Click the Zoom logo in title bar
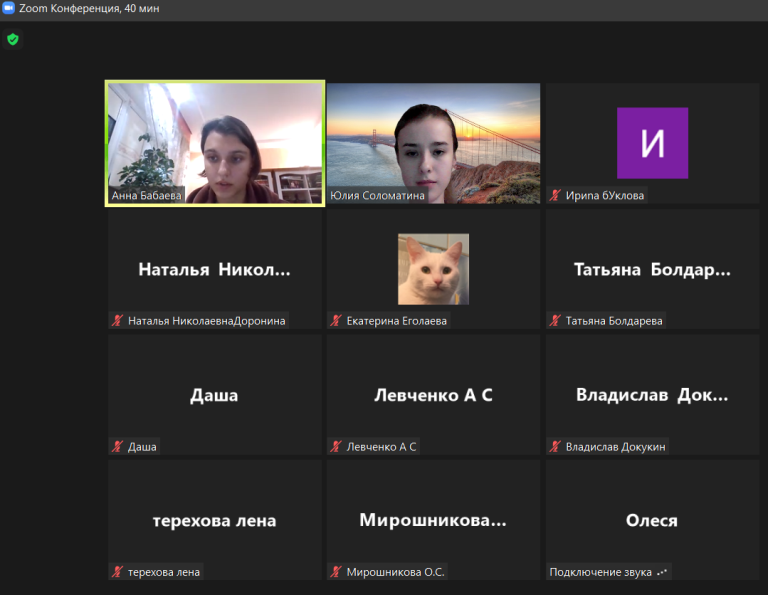 (9, 8)
